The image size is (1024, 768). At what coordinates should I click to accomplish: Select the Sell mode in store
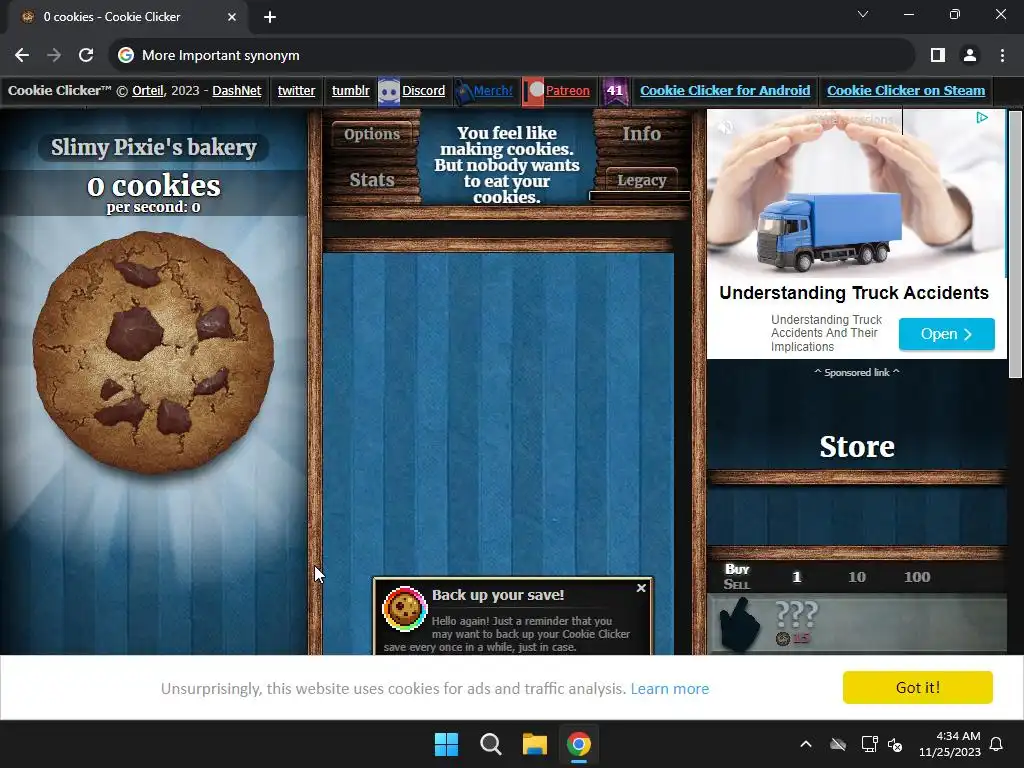[737, 584]
